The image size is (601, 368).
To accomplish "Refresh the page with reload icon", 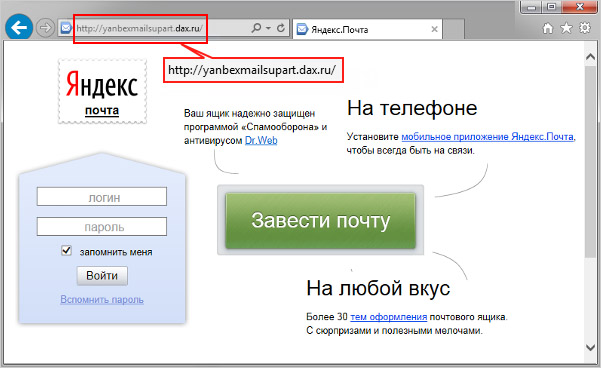I will click(281, 28).
